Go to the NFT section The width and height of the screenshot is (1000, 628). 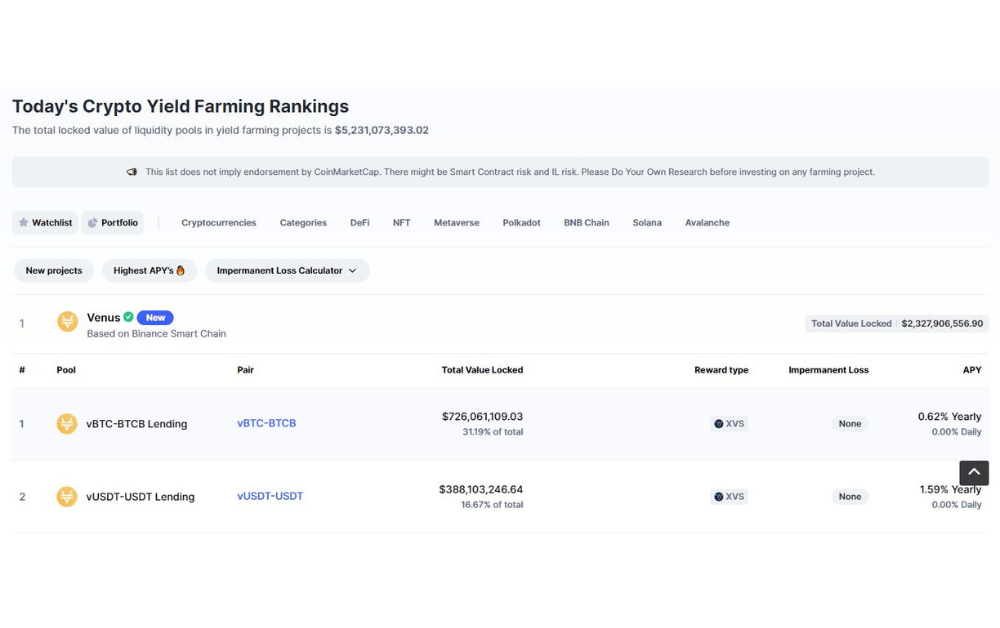click(402, 223)
